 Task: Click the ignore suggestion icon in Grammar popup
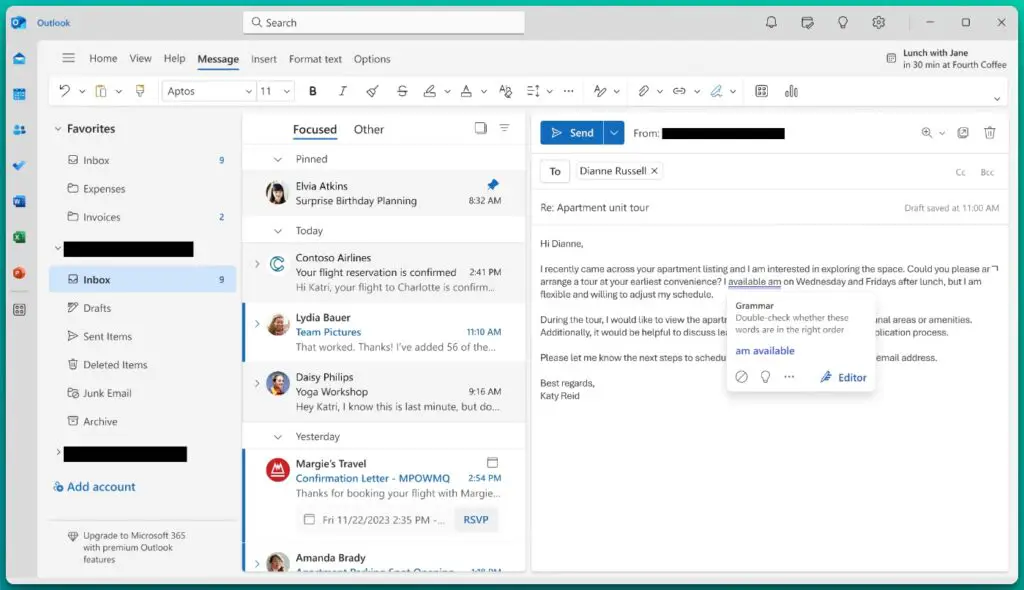(x=741, y=377)
